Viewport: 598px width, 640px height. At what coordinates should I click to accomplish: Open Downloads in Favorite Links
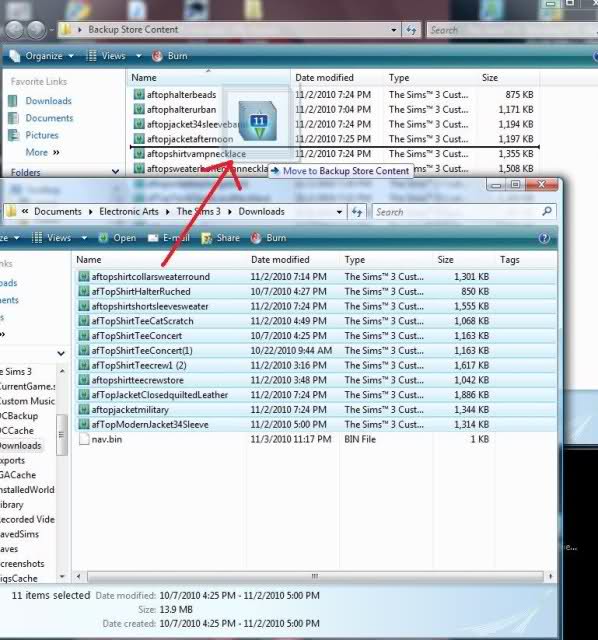coord(48,101)
